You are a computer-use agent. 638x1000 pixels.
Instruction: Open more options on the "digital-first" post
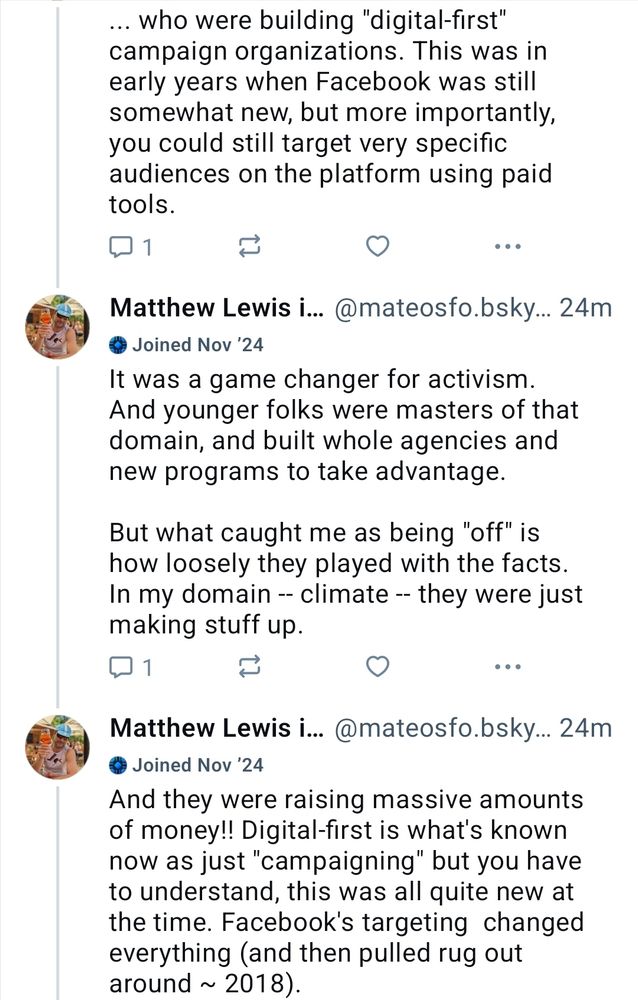click(x=507, y=246)
